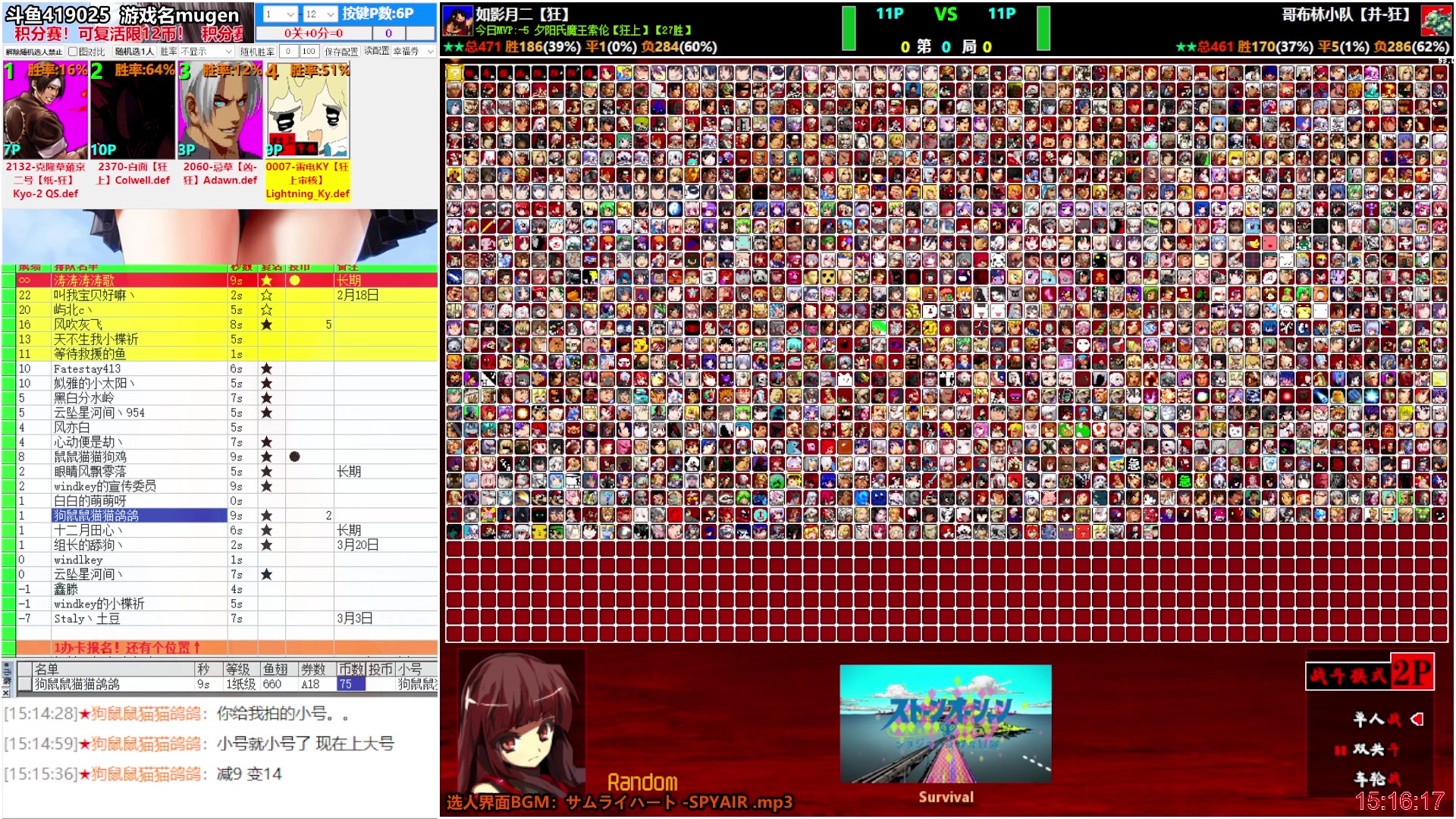Viewport: 1456px width, 819px height.
Task: Click the 解除随机选人禁止 button
Action: (34, 52)
